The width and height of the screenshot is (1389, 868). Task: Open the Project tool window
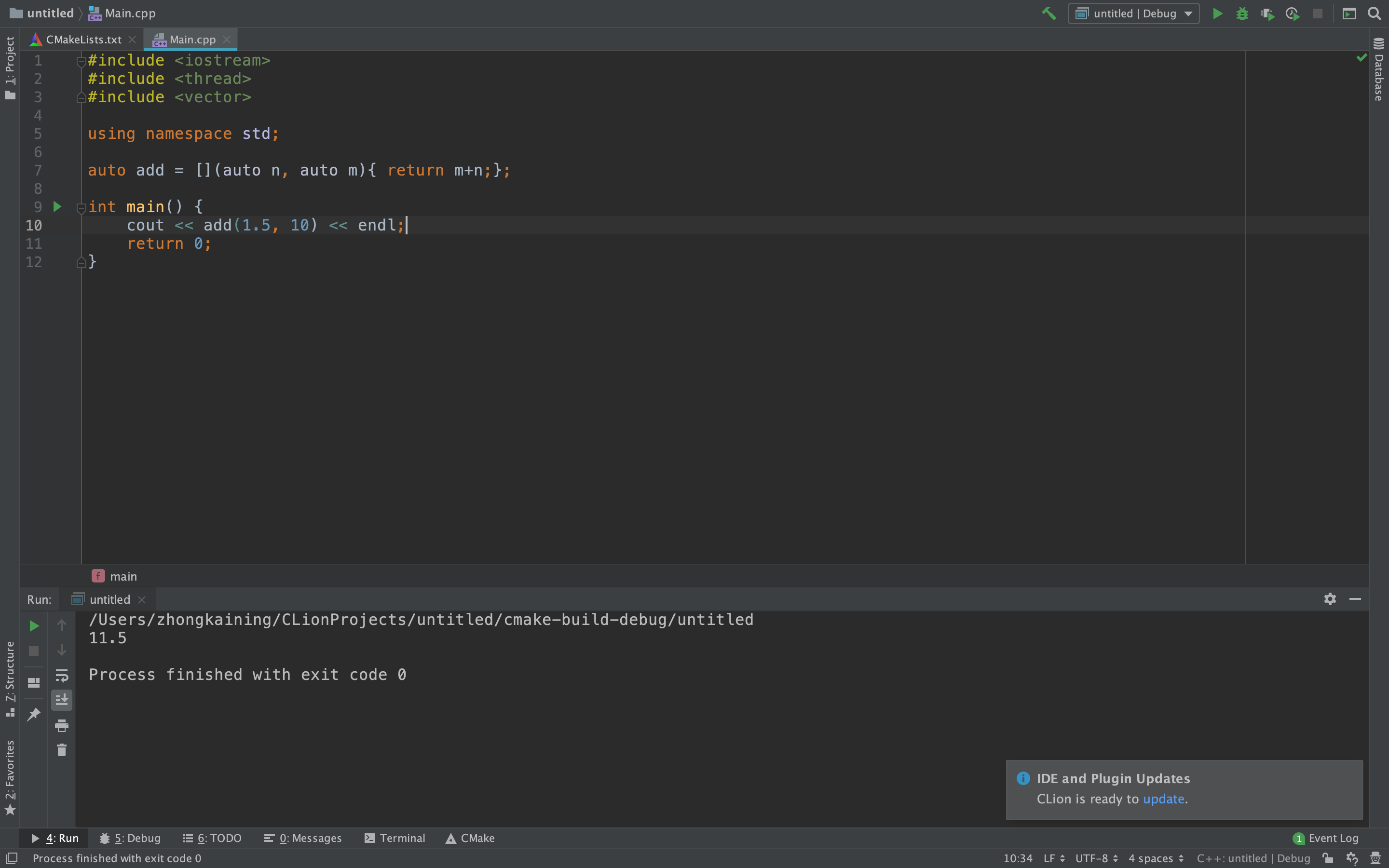pyautogui.click(x=10, y=68)
